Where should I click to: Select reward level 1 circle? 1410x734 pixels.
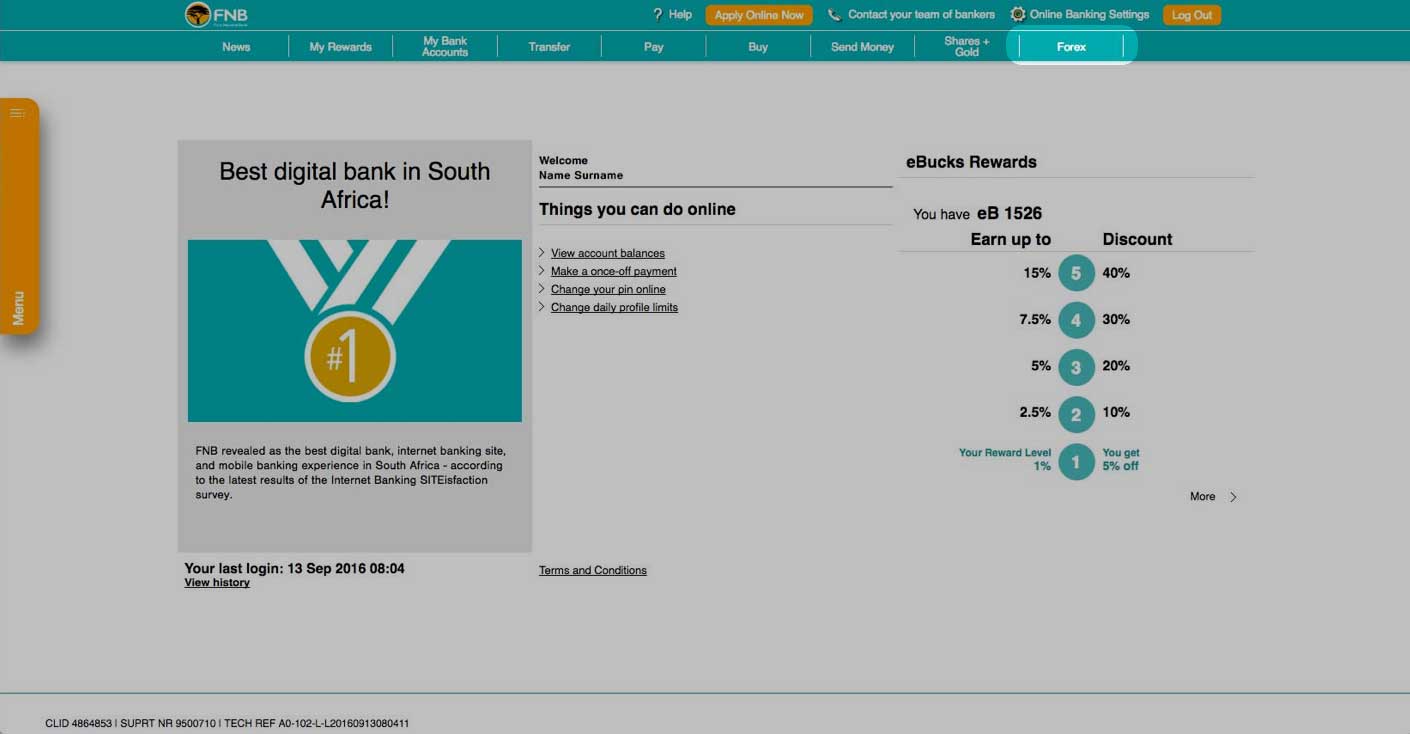[1076, 461]
